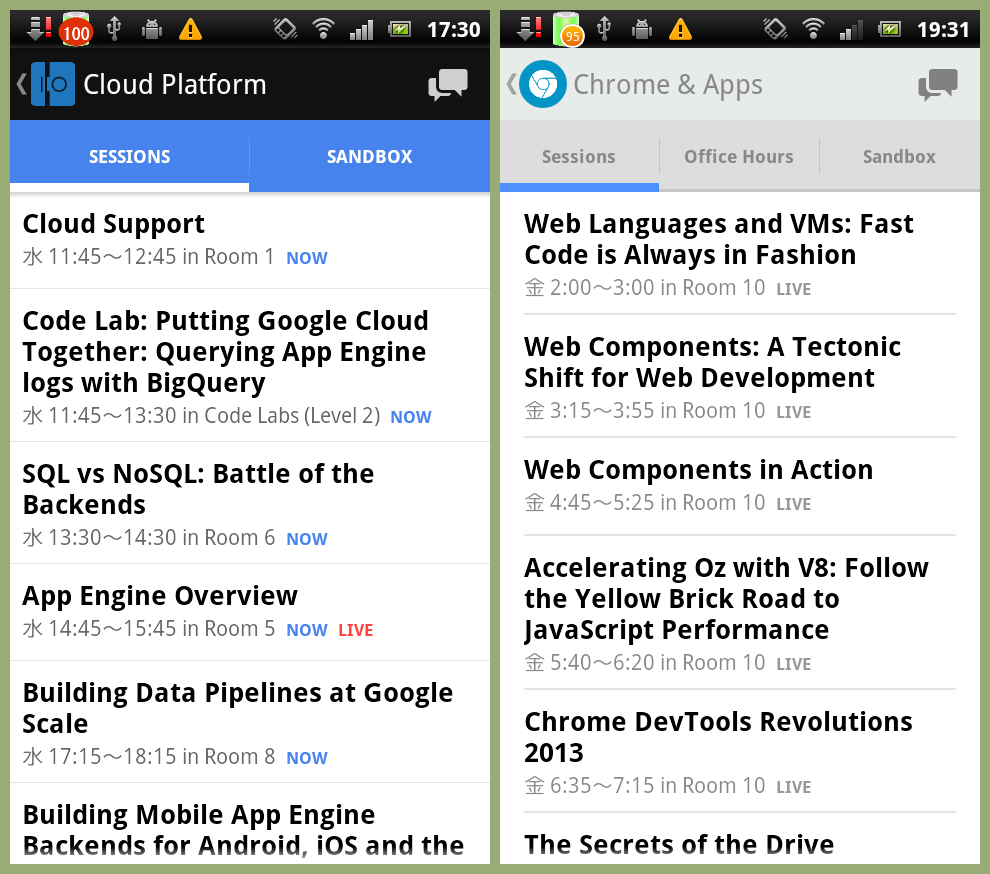990x874 pixels.
Task: Tap the screen rotation icon in 17:30 status bar
Action: pos(285,29)
